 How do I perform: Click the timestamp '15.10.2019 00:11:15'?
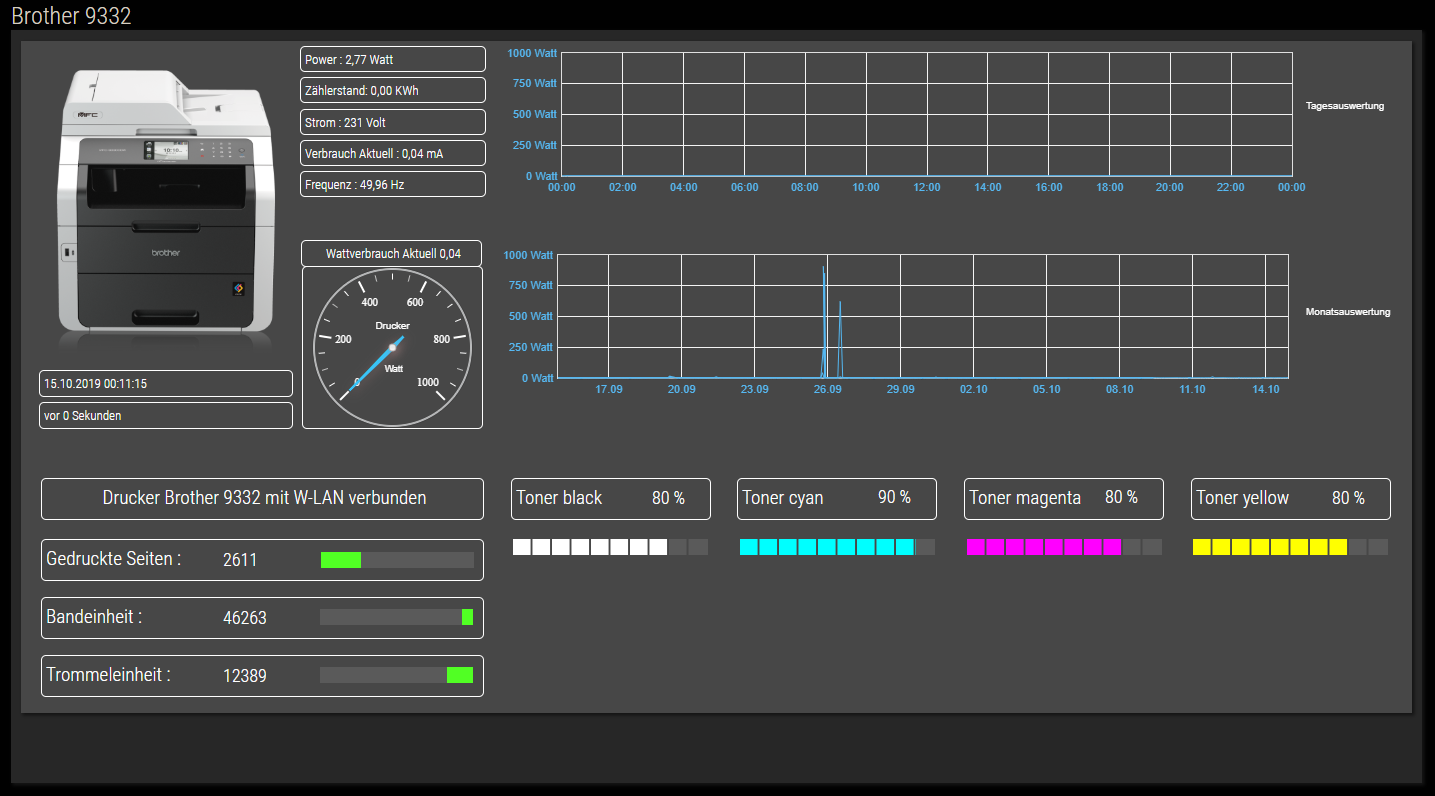point(166,383)
